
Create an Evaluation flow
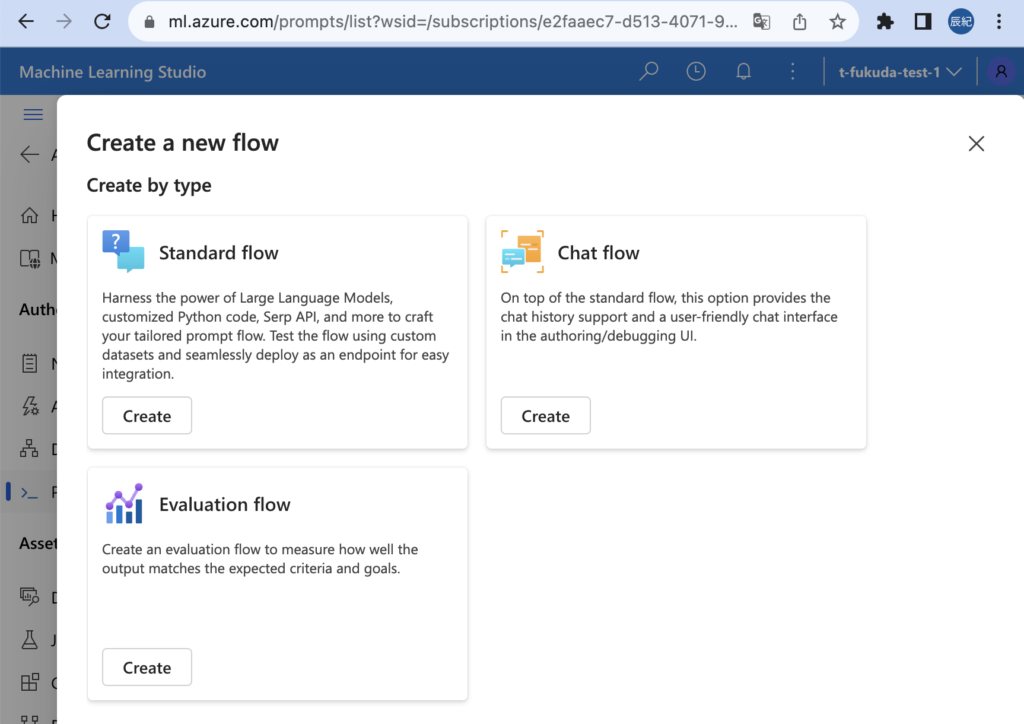[147, 668]
